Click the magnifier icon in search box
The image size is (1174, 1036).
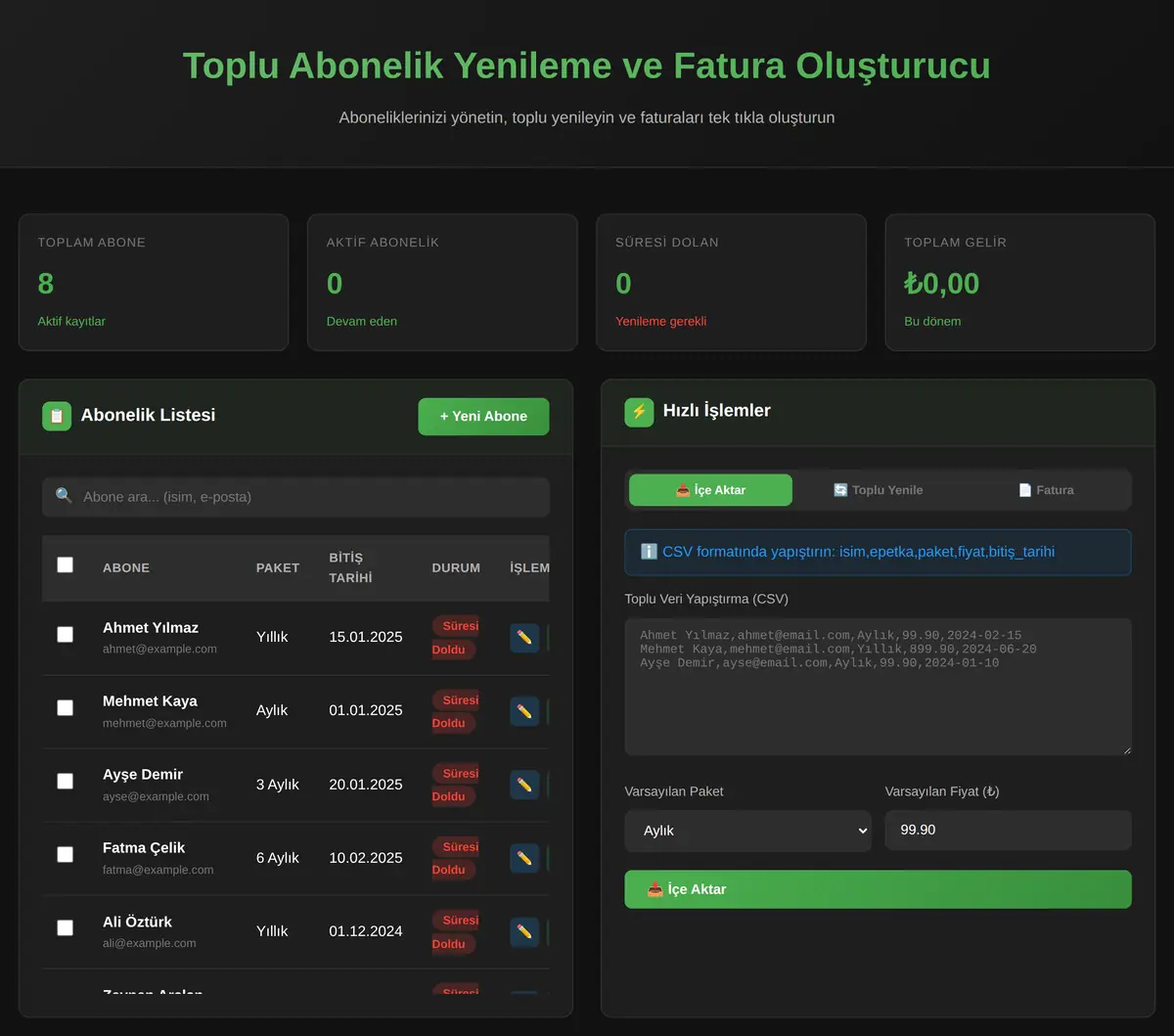click(x=64, y=497)
